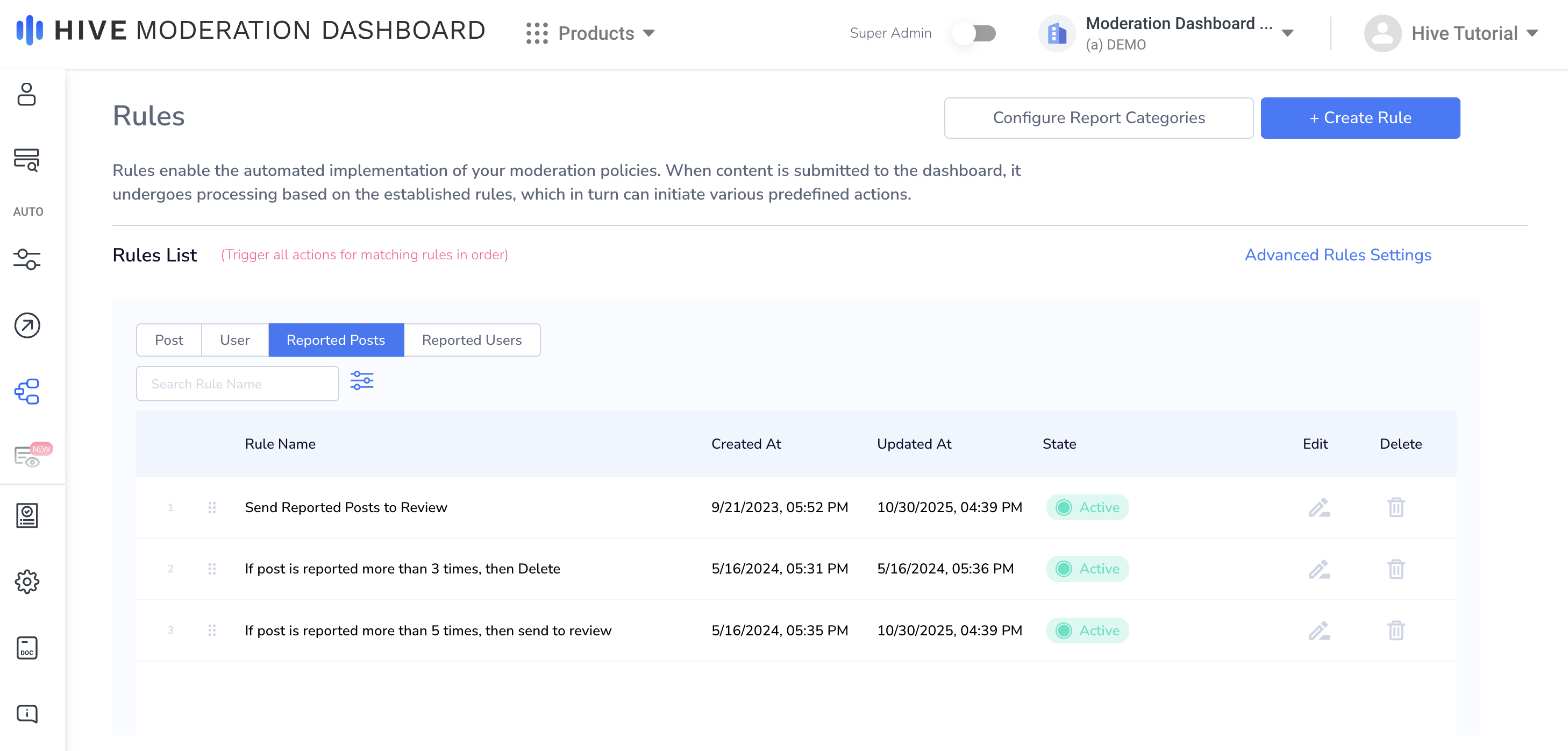Click the Search Rule Name field

tap(237, 384)
